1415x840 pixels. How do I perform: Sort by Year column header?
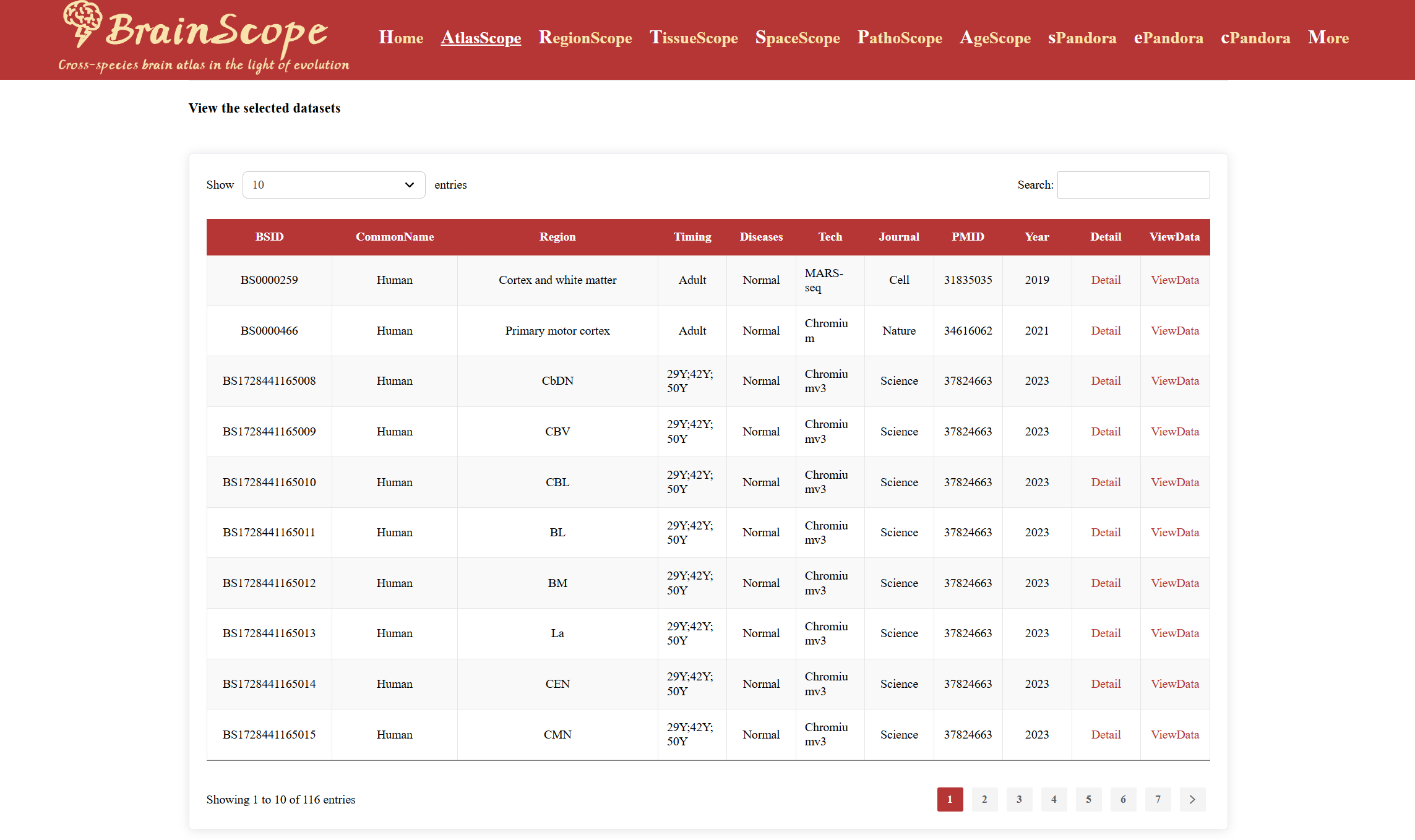[x=1037, y=237]
